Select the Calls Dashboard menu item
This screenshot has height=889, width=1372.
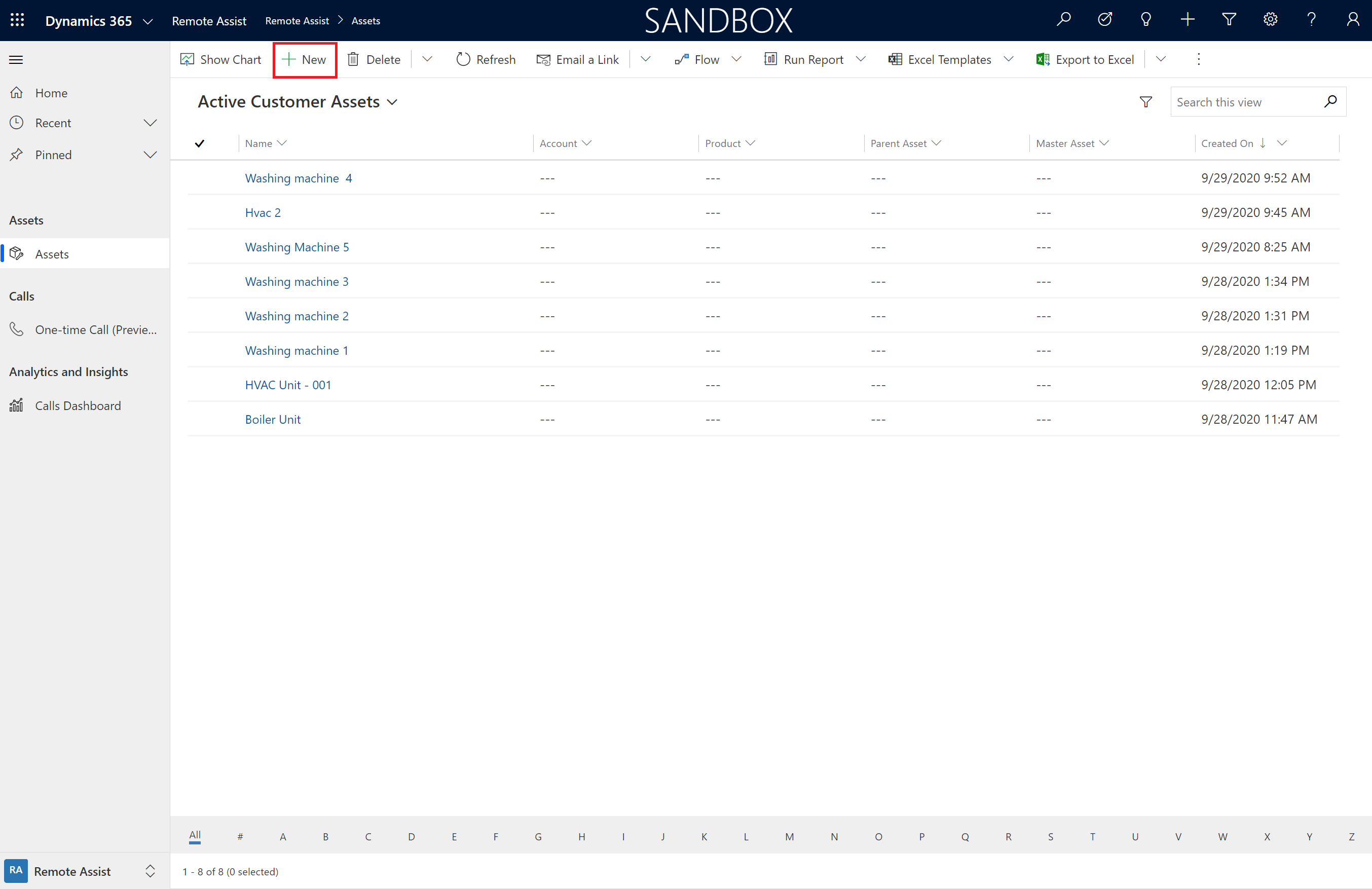[x=77, y=405]
